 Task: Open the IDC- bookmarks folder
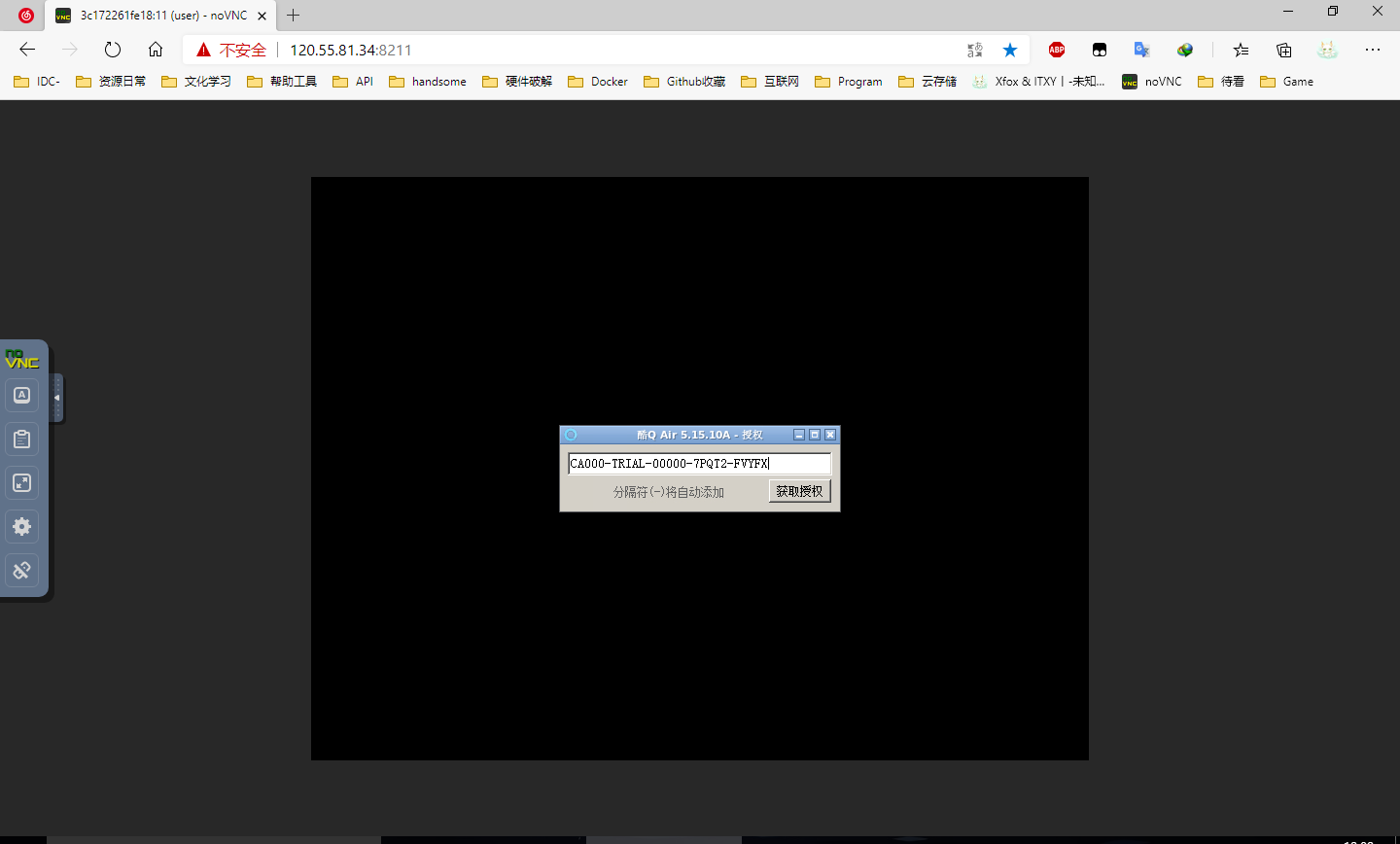coord(37,82)
